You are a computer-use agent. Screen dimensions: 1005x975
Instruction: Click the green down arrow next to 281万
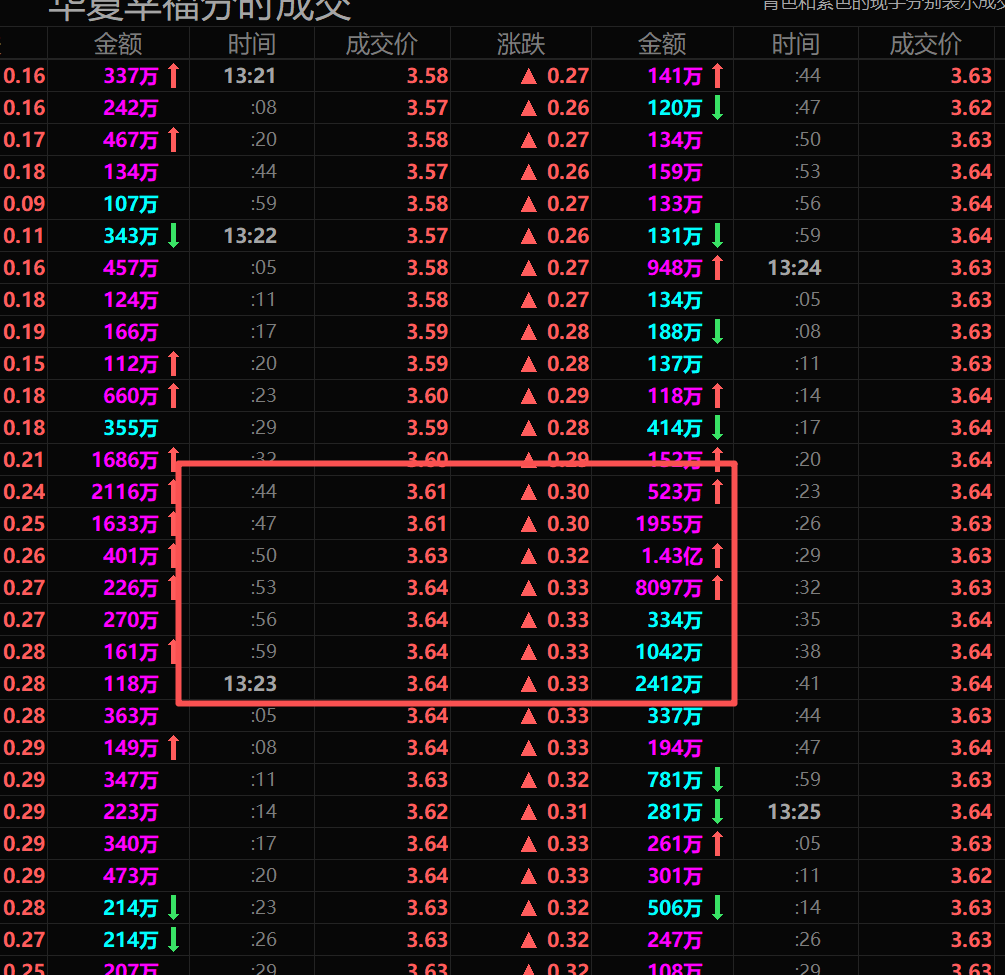pyautogui.click(x=718, y=812)
